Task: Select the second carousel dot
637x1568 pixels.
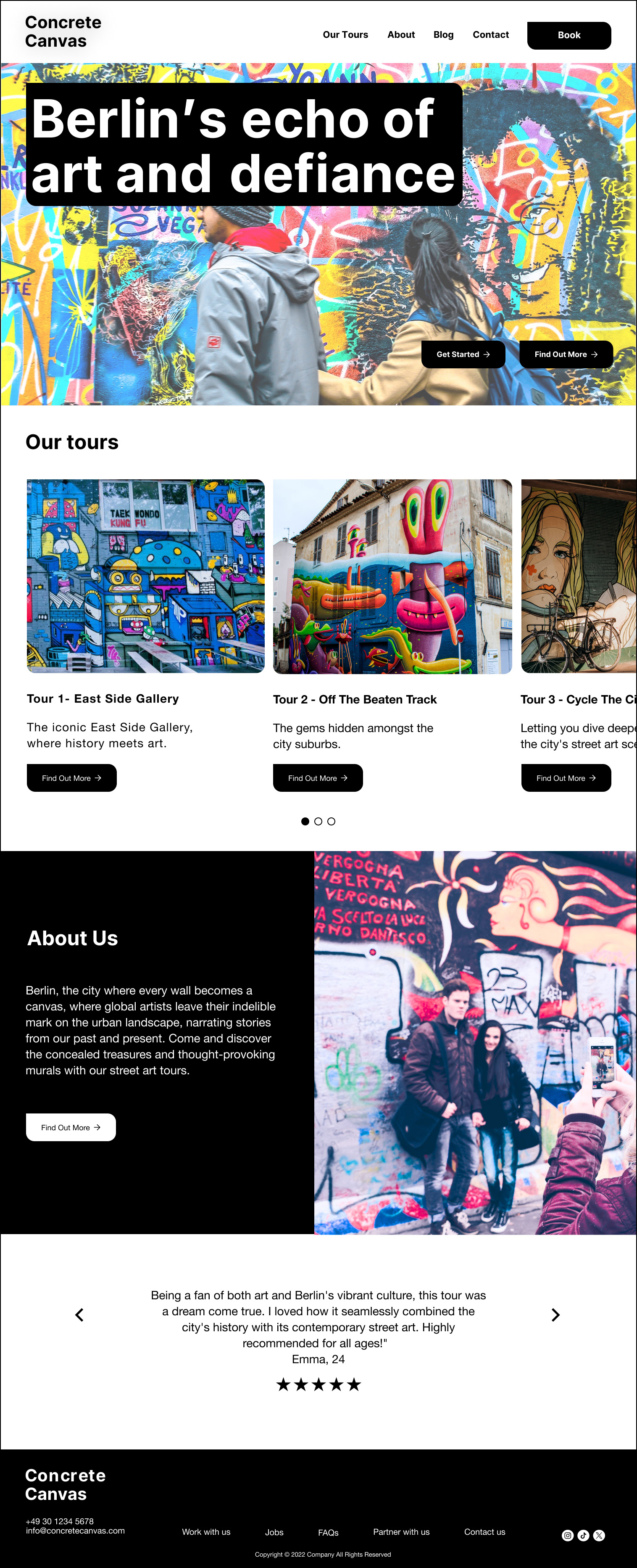Action: coord(318,821)
